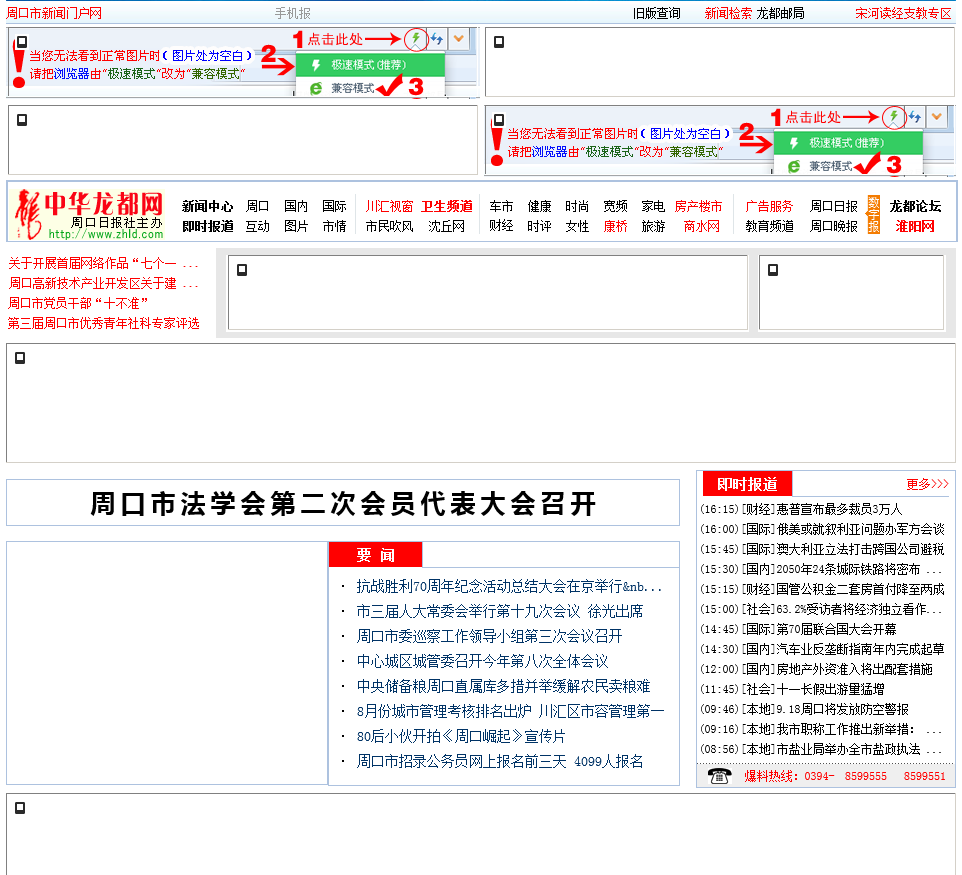Go to 即时报道 in navigation bar
962x875 pixels.
pos(207,226)
